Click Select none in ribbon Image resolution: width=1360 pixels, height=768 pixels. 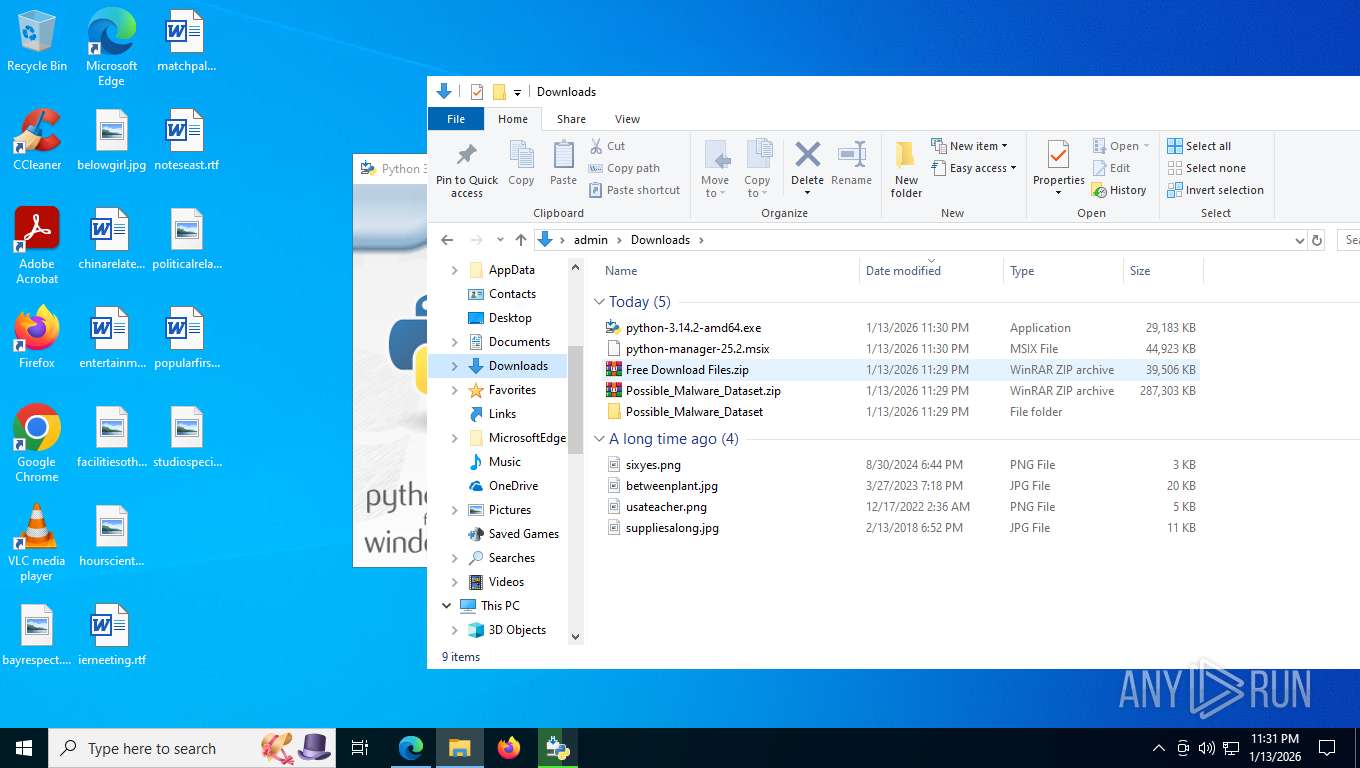(1206, 168)
